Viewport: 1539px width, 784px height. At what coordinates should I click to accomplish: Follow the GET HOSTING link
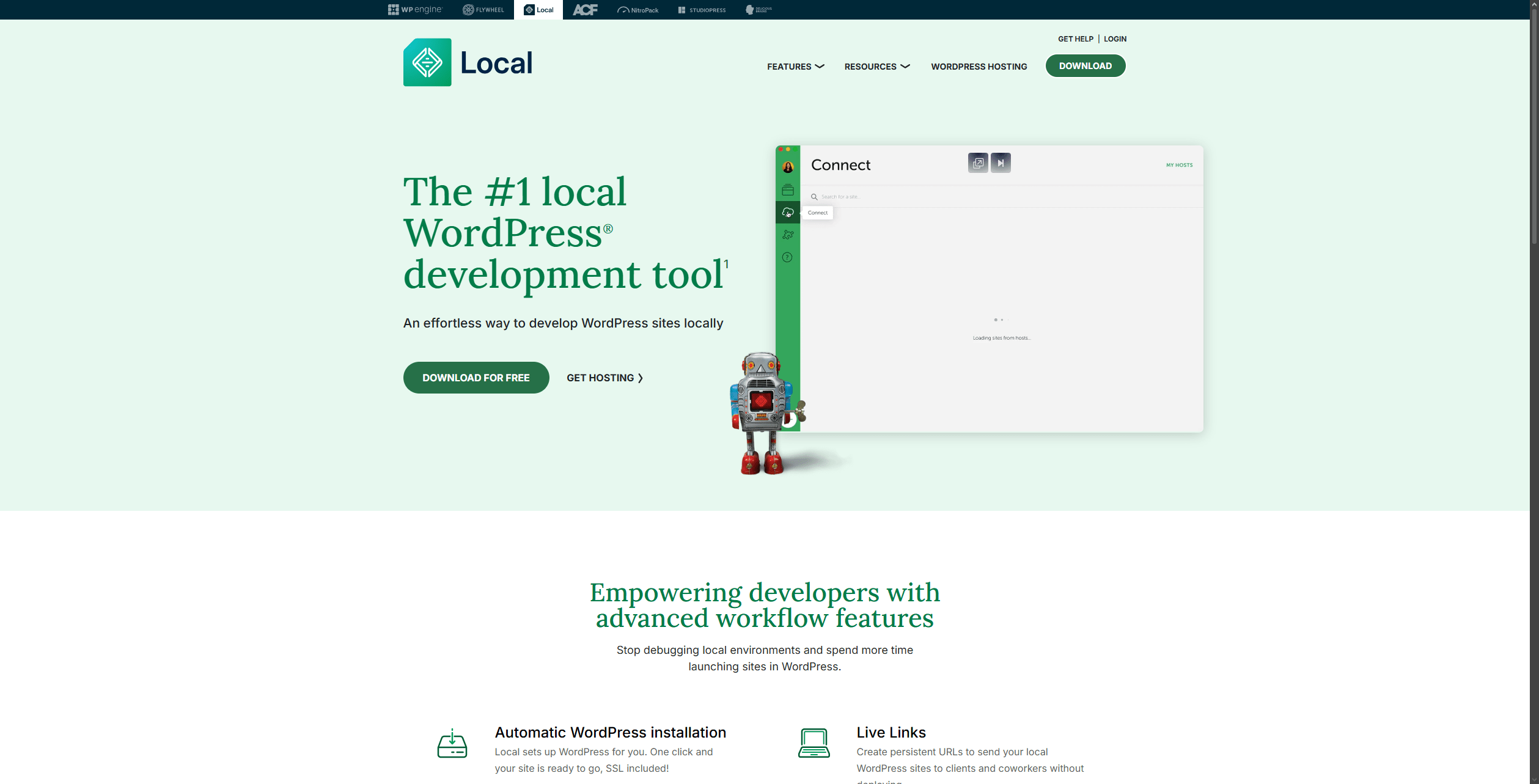605,378
